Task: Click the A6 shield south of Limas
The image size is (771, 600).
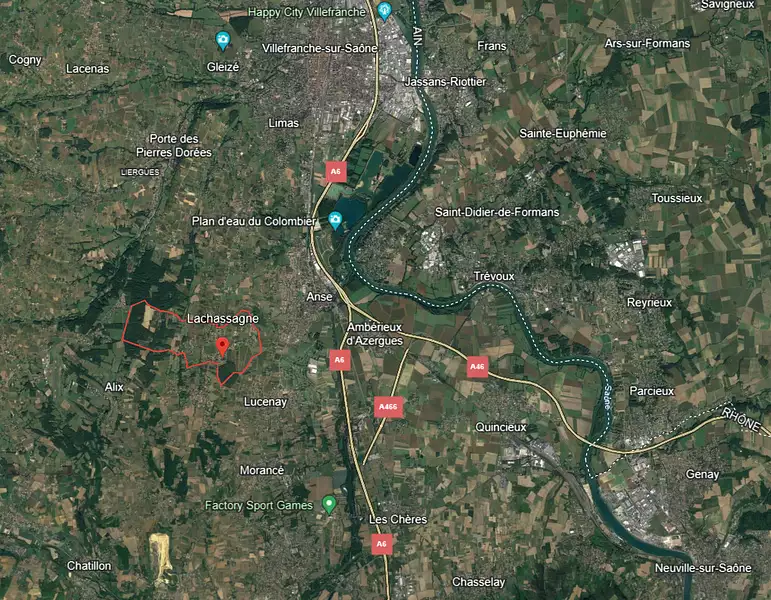Action: coord(336,172)
